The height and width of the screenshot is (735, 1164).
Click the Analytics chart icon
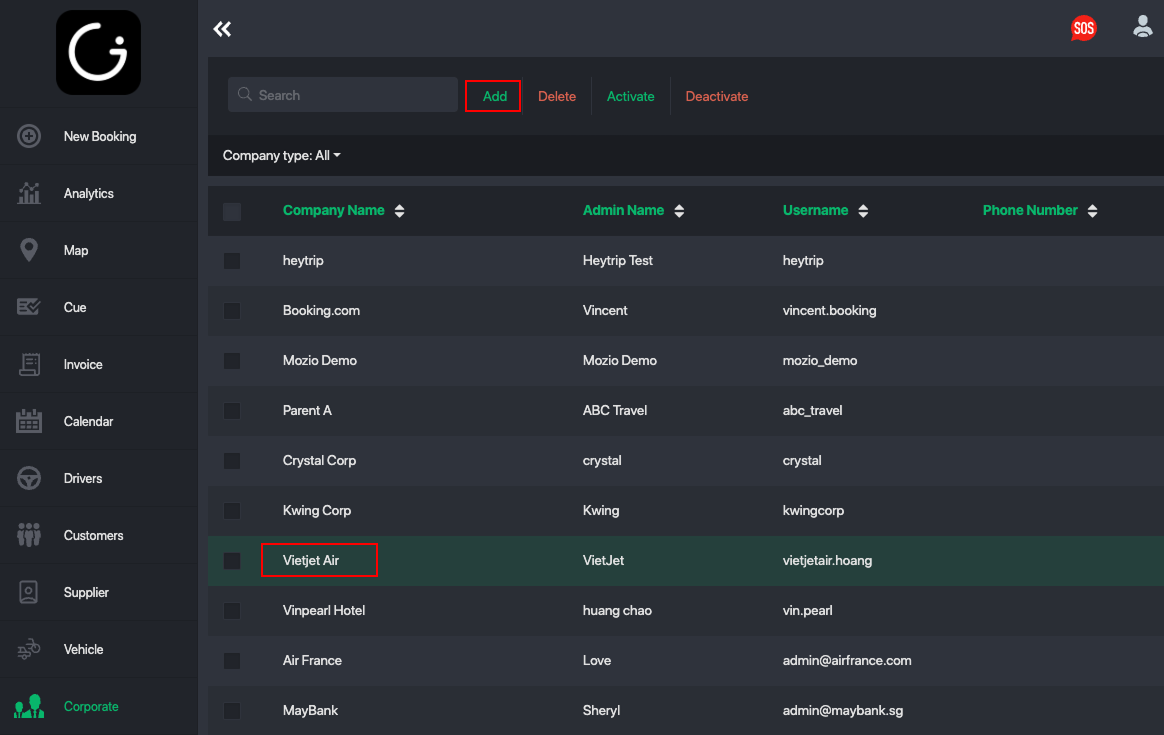(x=29, y=193)
